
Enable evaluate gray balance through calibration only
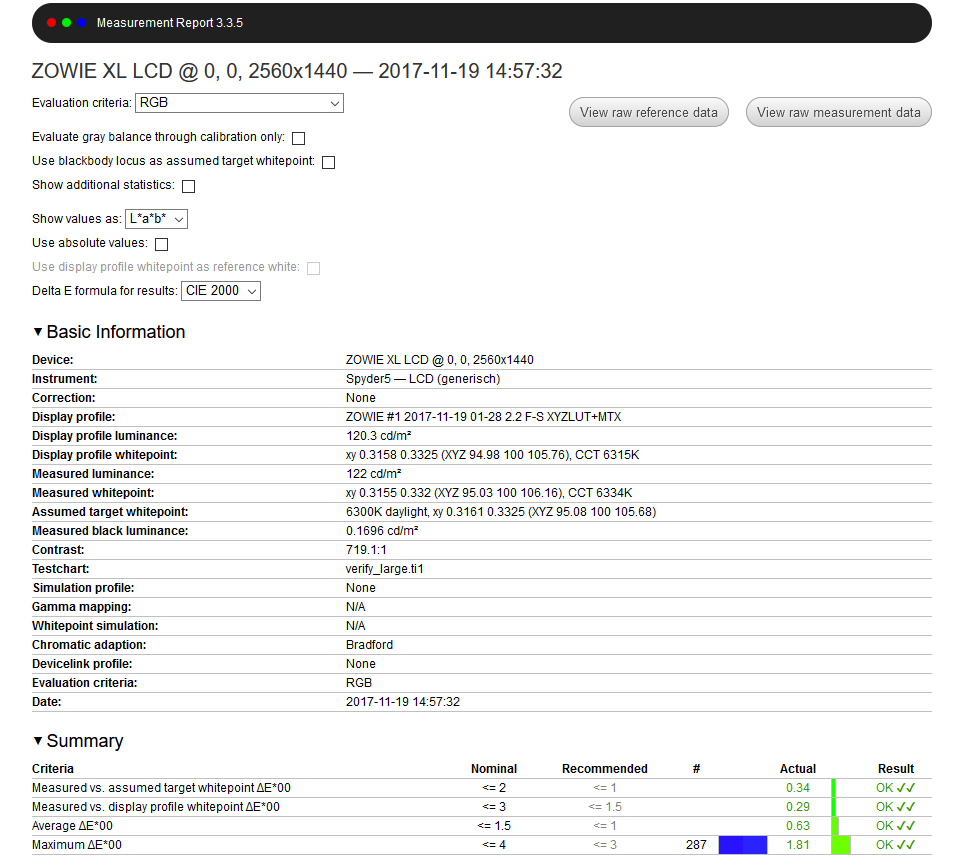pos(298,138)
